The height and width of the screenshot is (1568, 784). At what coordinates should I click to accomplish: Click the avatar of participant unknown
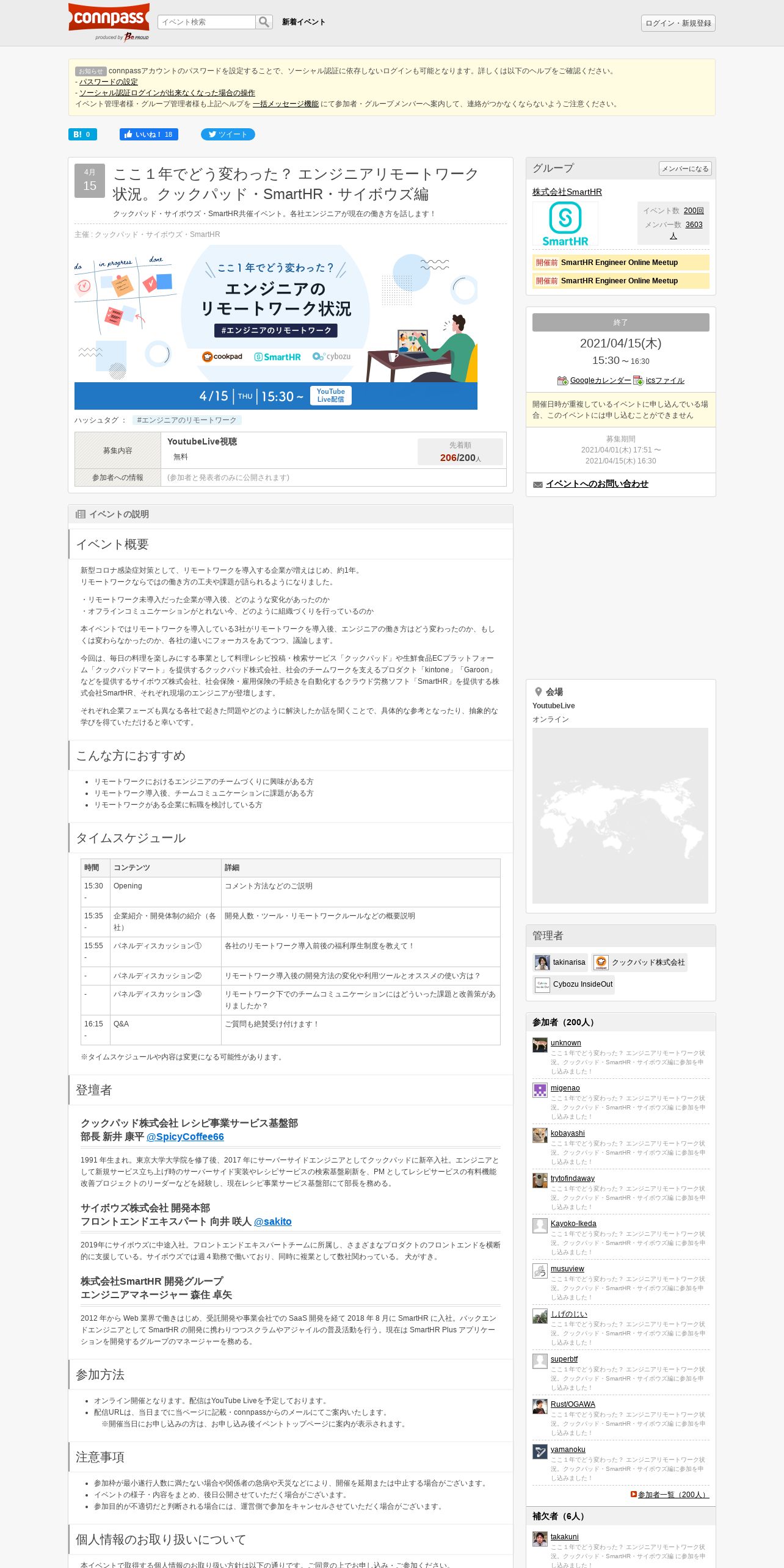(x=540, y=1045)
